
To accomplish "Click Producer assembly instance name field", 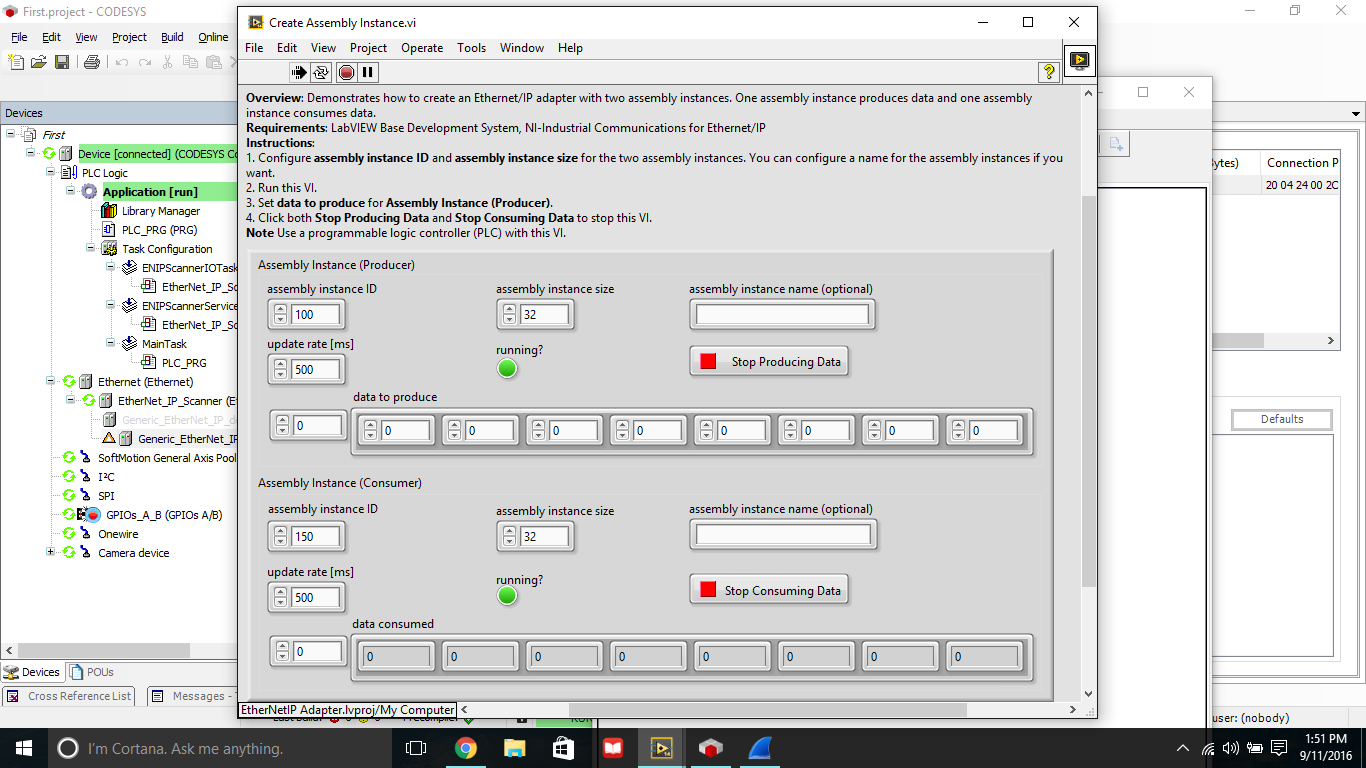I will [x=782, y=315].
